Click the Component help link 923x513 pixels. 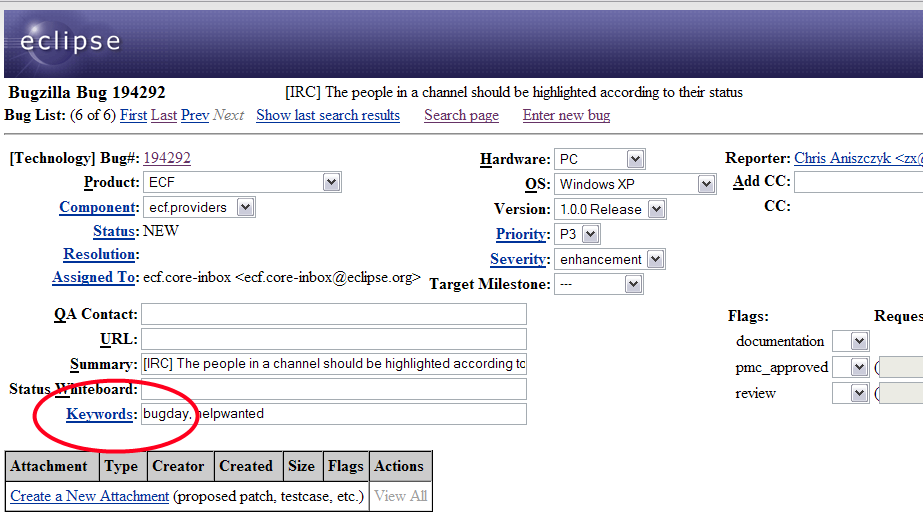pos(98,207)
